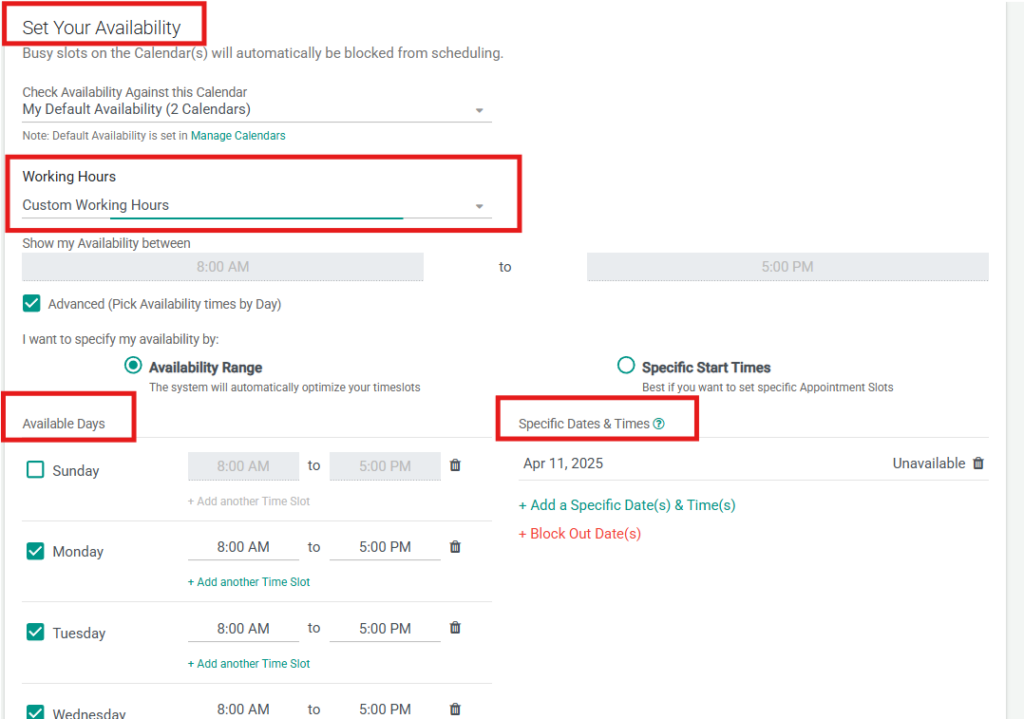Click Tuesday's 5:00 PM end time field
The image size is (1024, 719).
385,629
